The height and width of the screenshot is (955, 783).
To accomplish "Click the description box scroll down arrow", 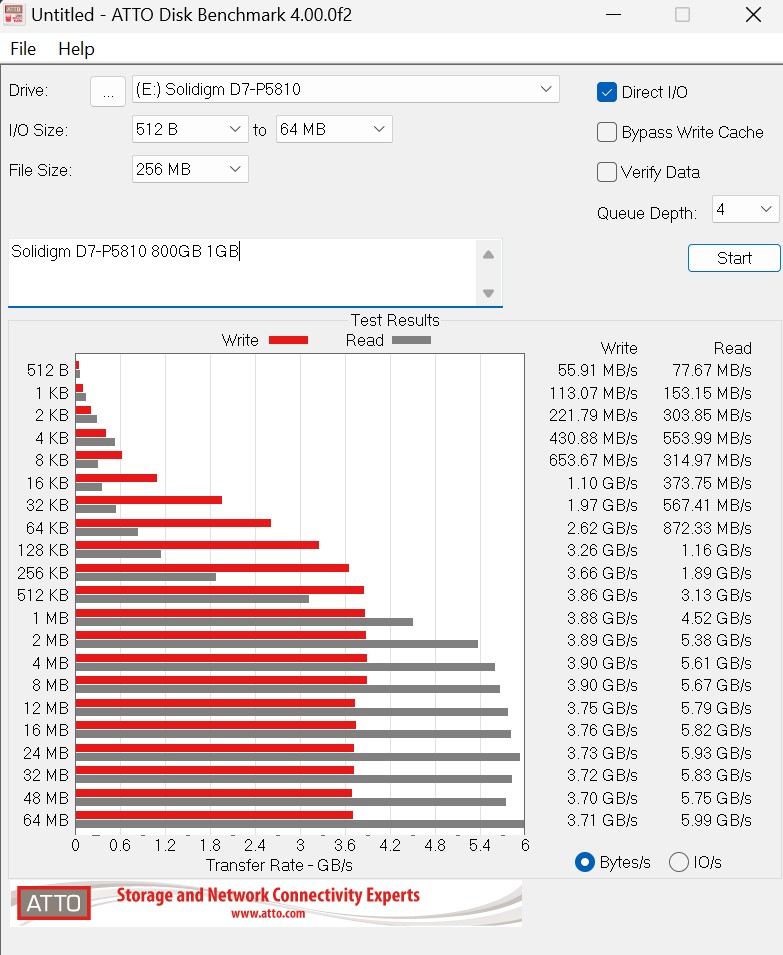I will point(488,293).
